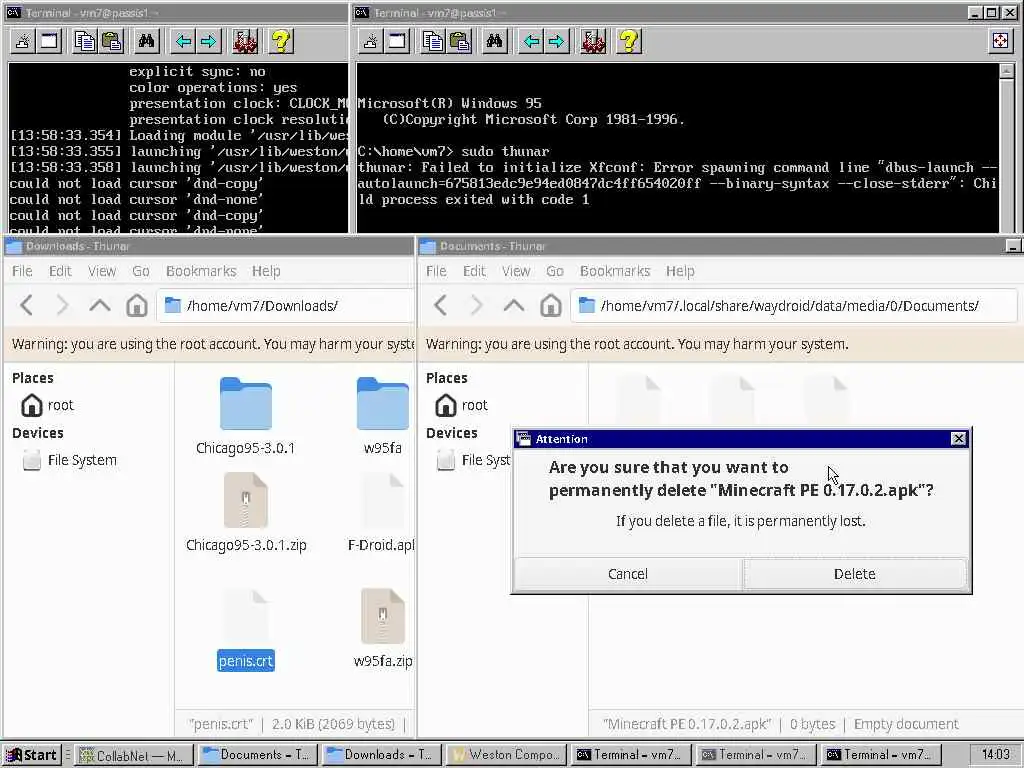Previous tab arrow in weston-log Terminal
This screenshot has width=1024, height=768.
tap(183, 41)
